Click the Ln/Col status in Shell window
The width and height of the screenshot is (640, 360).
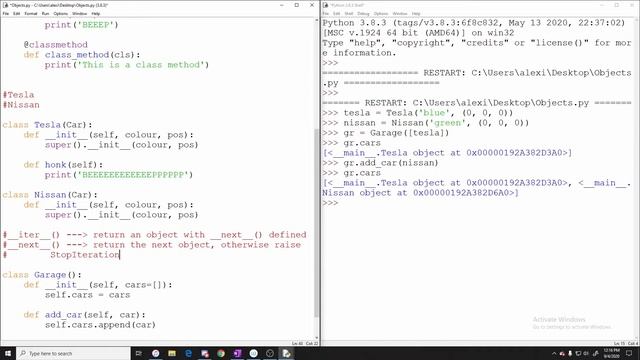(626, 343)
